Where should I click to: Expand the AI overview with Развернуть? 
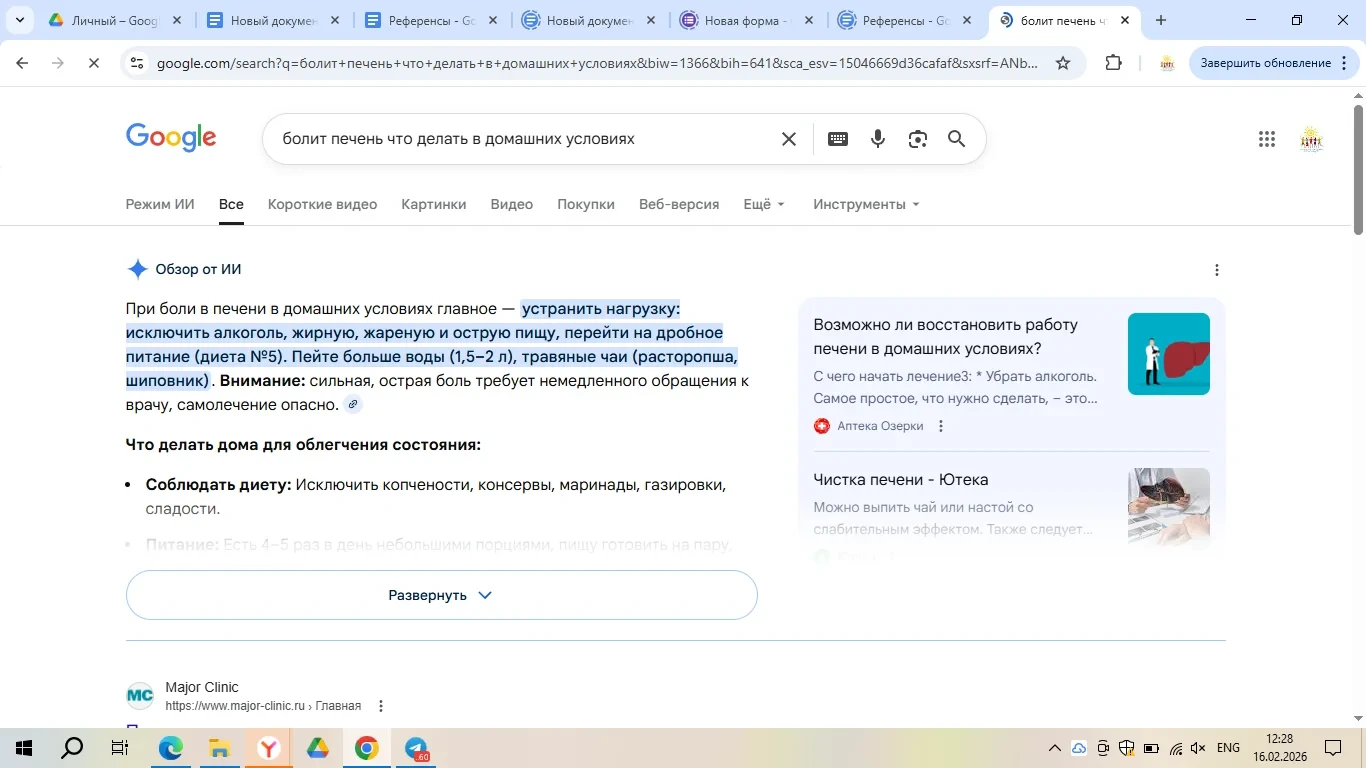tap(441, 595)
